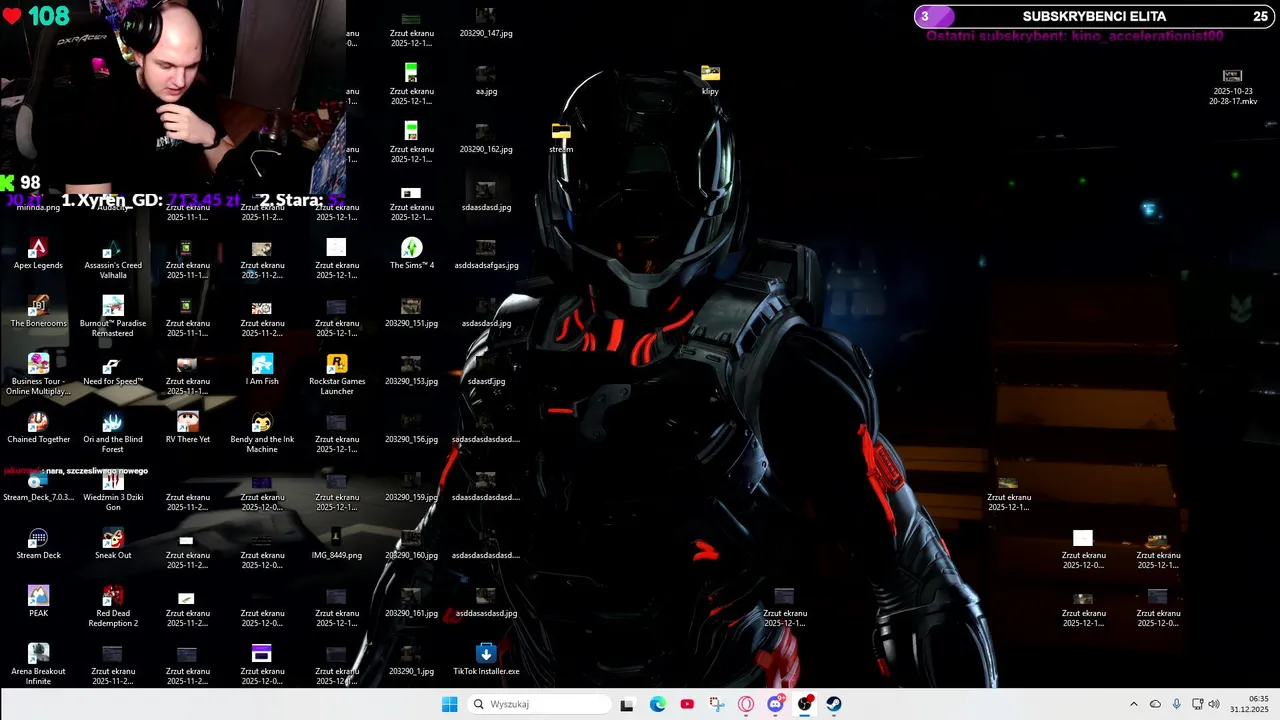This screenshot has height=720, width=1280.
Task: Select sdaasdasd.jpg image file
Action: point(486,196)
